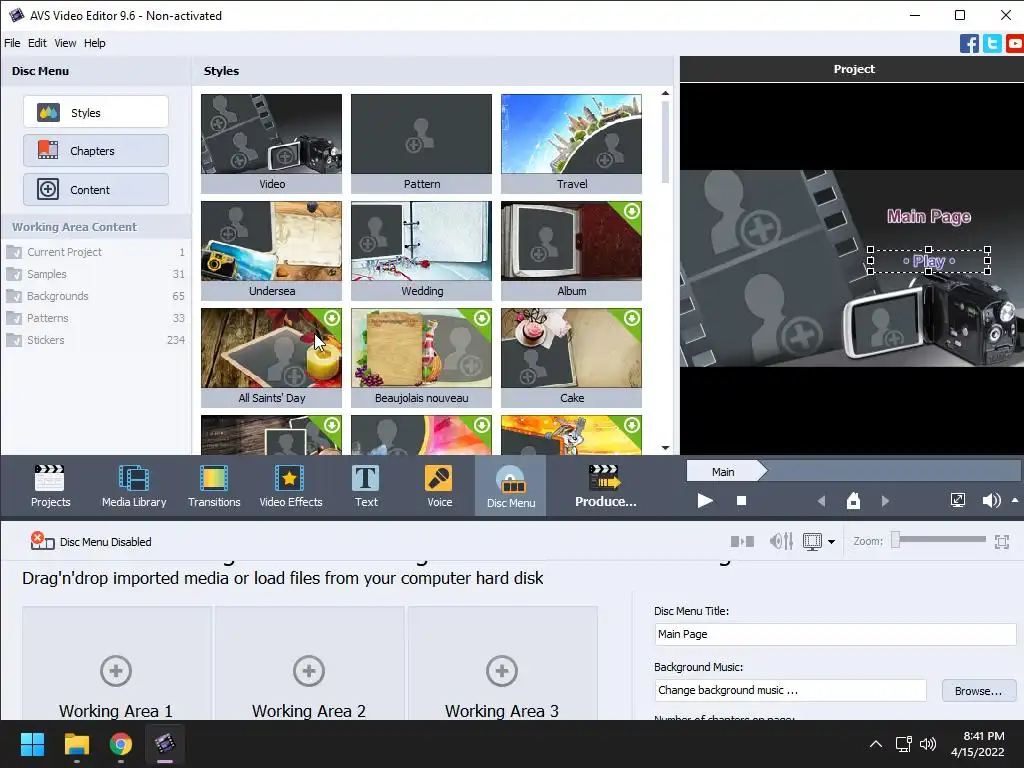Click the transition icon in timeline toolbar
This screenshot has width=1024, height=768.
(742, 541)
